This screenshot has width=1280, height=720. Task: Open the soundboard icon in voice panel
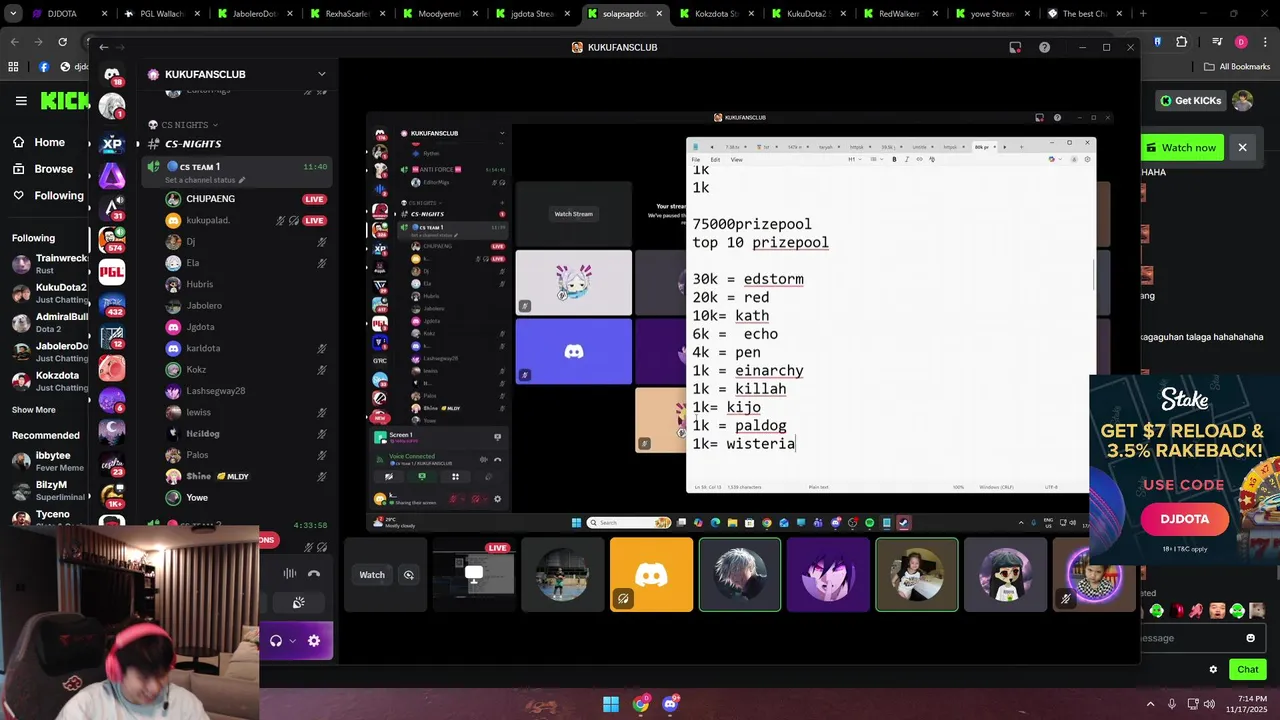pos(298,603)
